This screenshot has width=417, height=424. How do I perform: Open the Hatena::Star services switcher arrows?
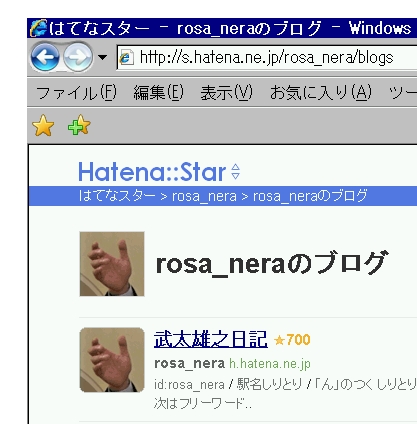pos(236,172)
